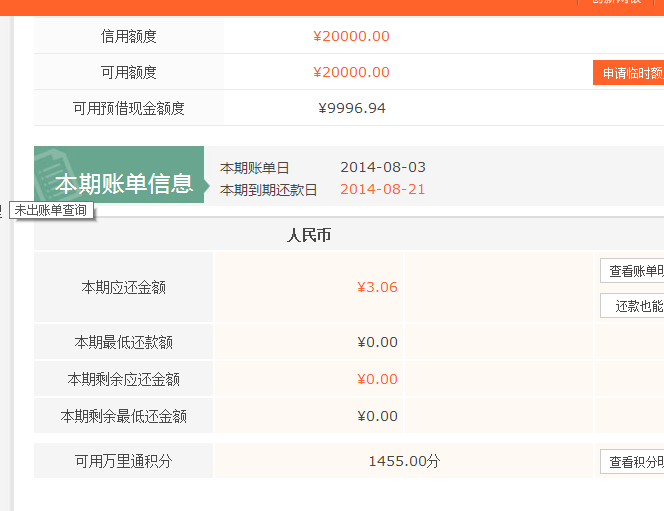The width and height of the screenshot is (664, 511).
Task: Click the 本期应还金额 row label
Action: click(124, 287)
